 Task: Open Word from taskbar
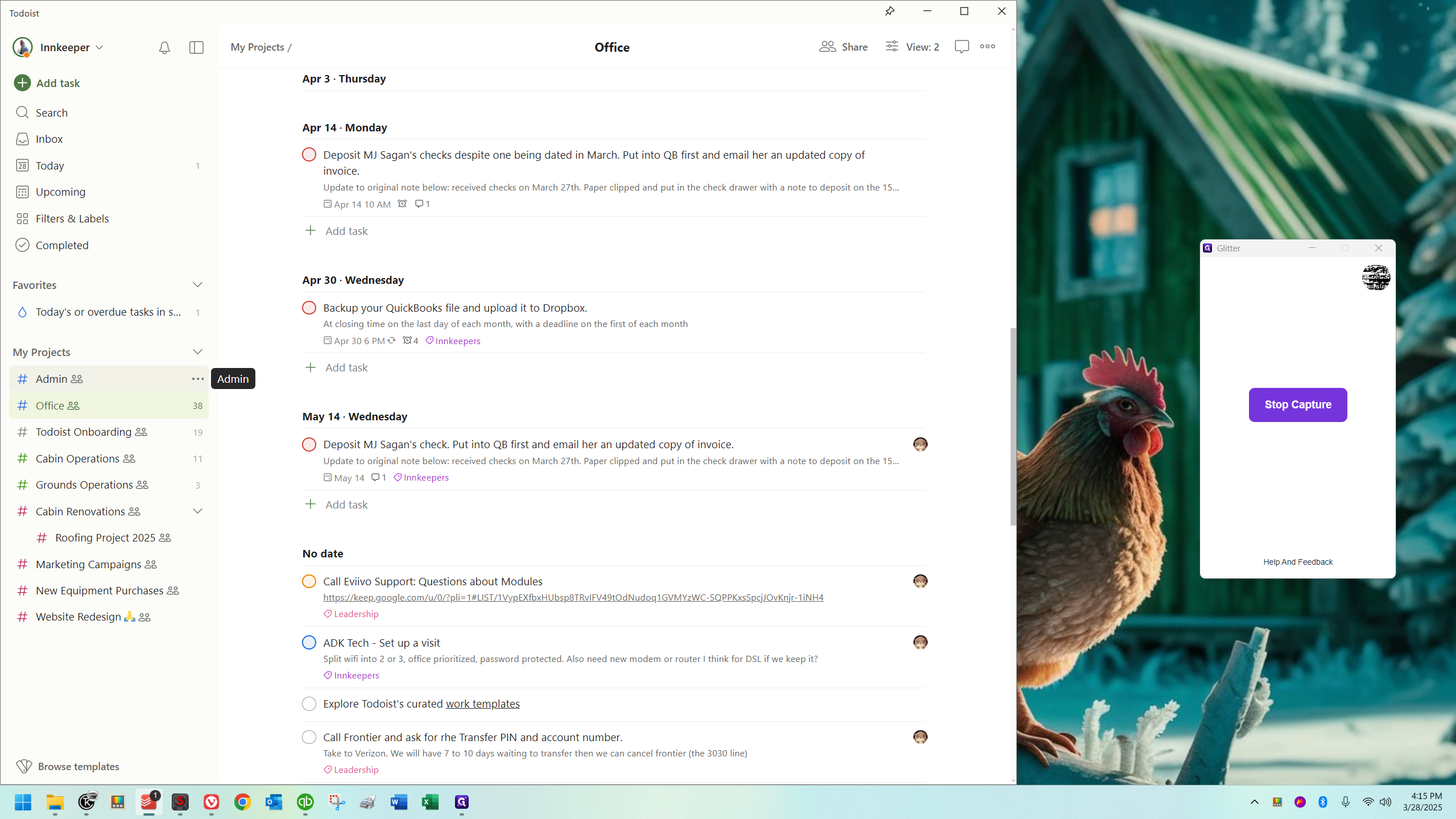(399, 802)
